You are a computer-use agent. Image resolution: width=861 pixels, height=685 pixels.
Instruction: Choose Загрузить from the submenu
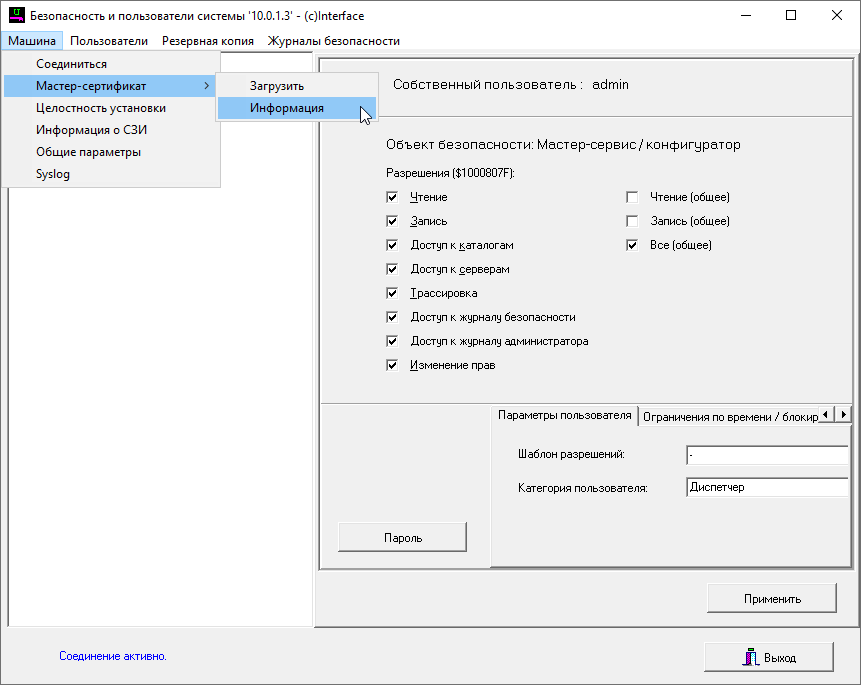(x=276, y=86)
